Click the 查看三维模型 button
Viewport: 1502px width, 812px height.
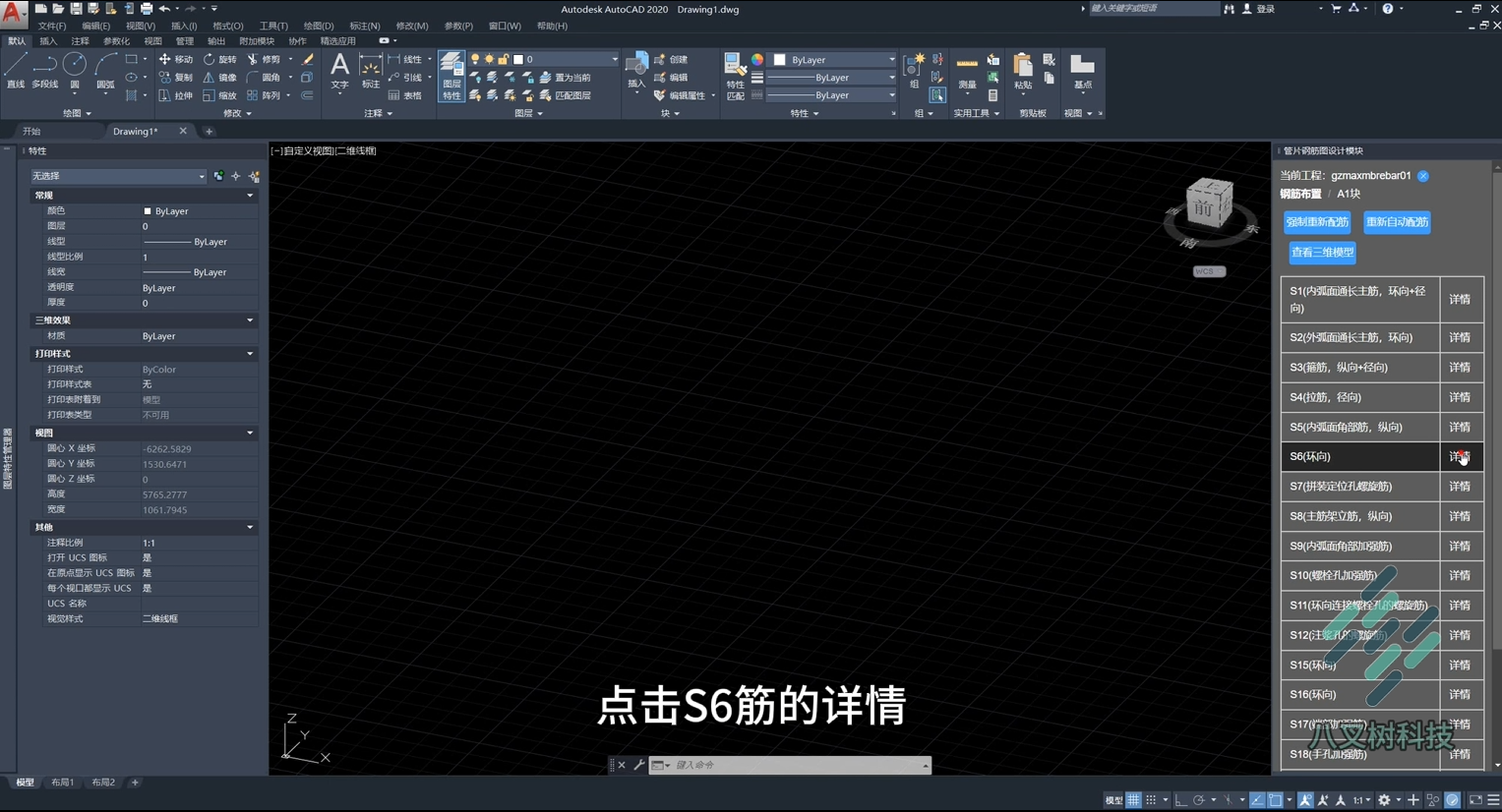[1322, 253]
